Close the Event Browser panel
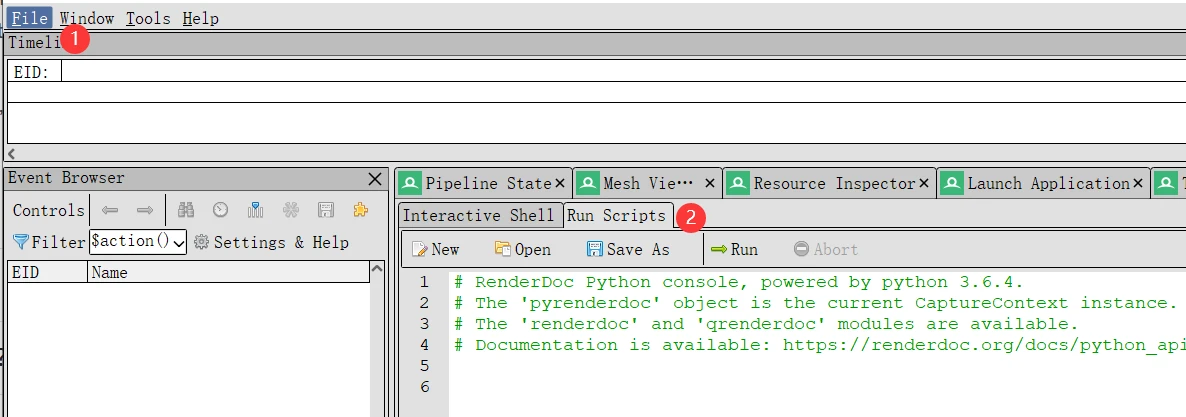Screen dimensions: 1186x417 click(375, 179)
